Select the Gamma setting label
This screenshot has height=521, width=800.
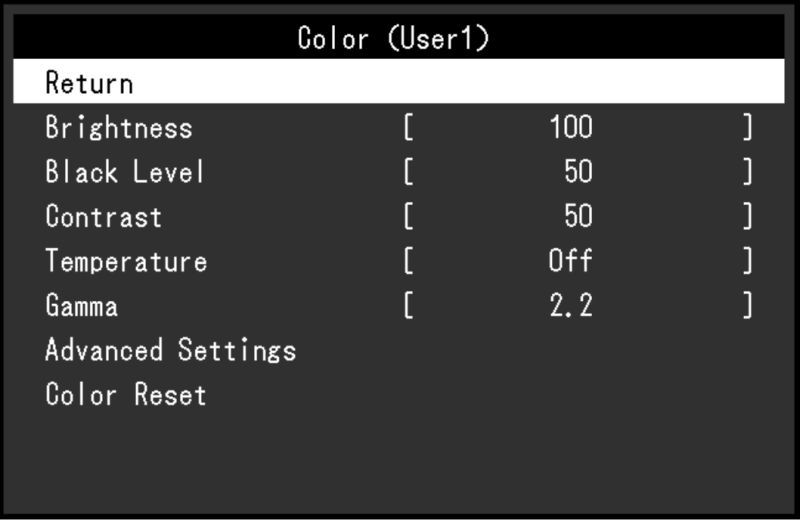[x=82, y=306]
